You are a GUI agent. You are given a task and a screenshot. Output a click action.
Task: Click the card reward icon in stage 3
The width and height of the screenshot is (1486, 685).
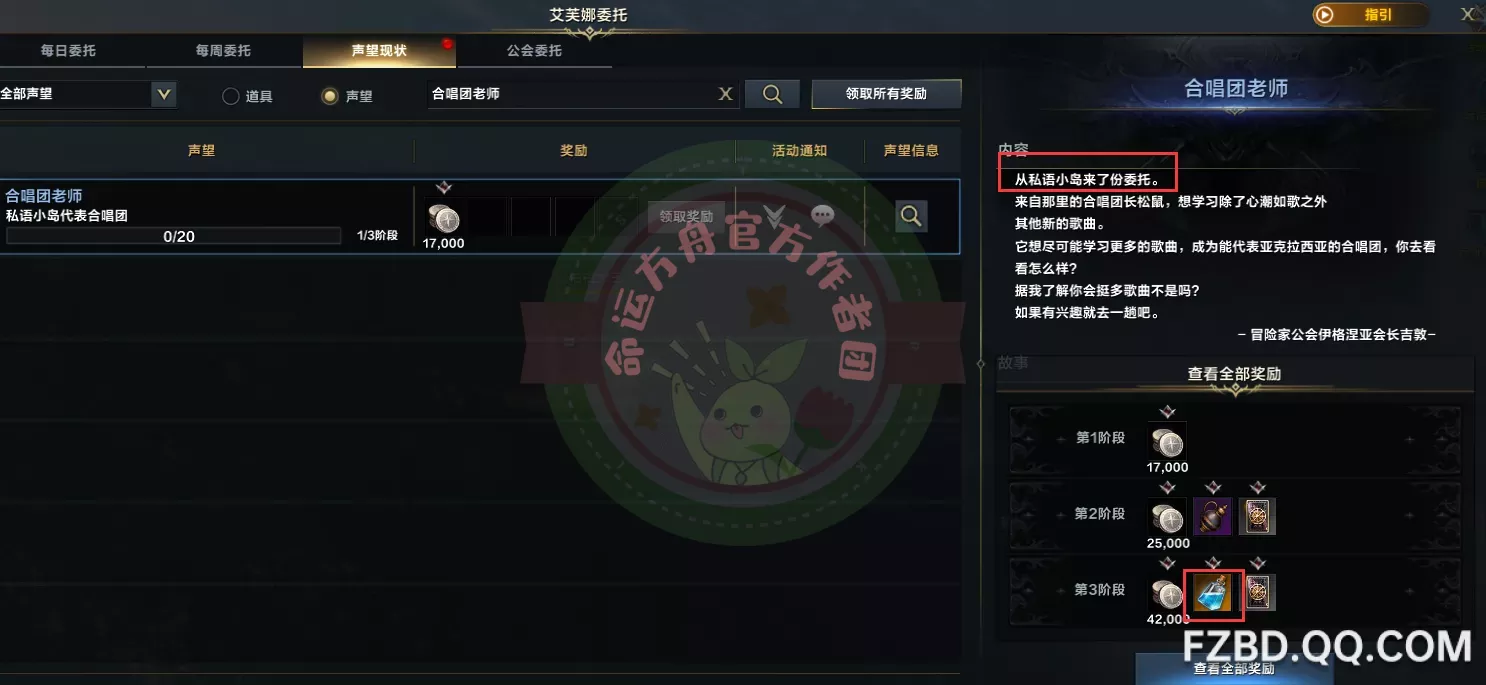click(x=1260, y=592)
